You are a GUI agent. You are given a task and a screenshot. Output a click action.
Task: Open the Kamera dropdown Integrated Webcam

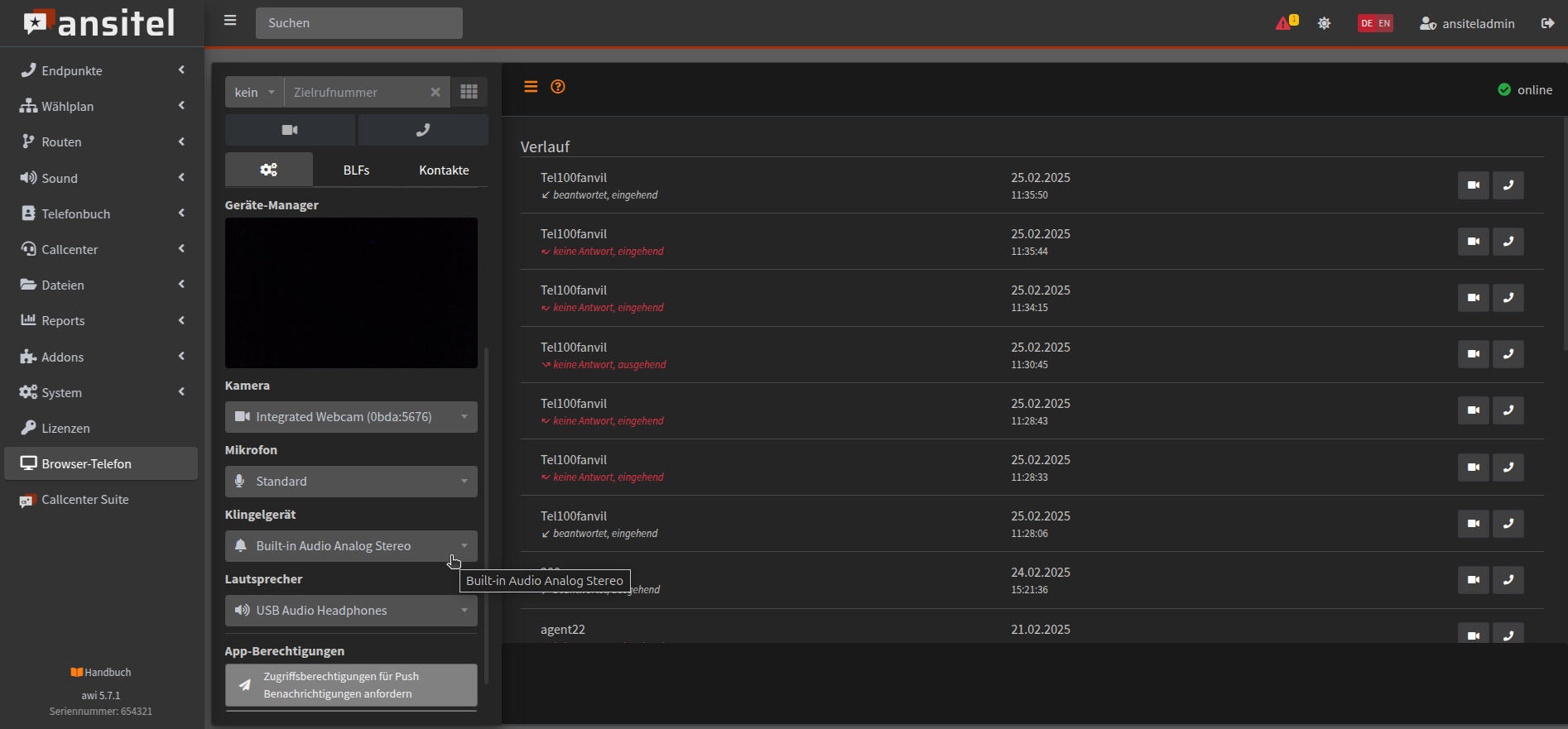(x=351, y=417)
